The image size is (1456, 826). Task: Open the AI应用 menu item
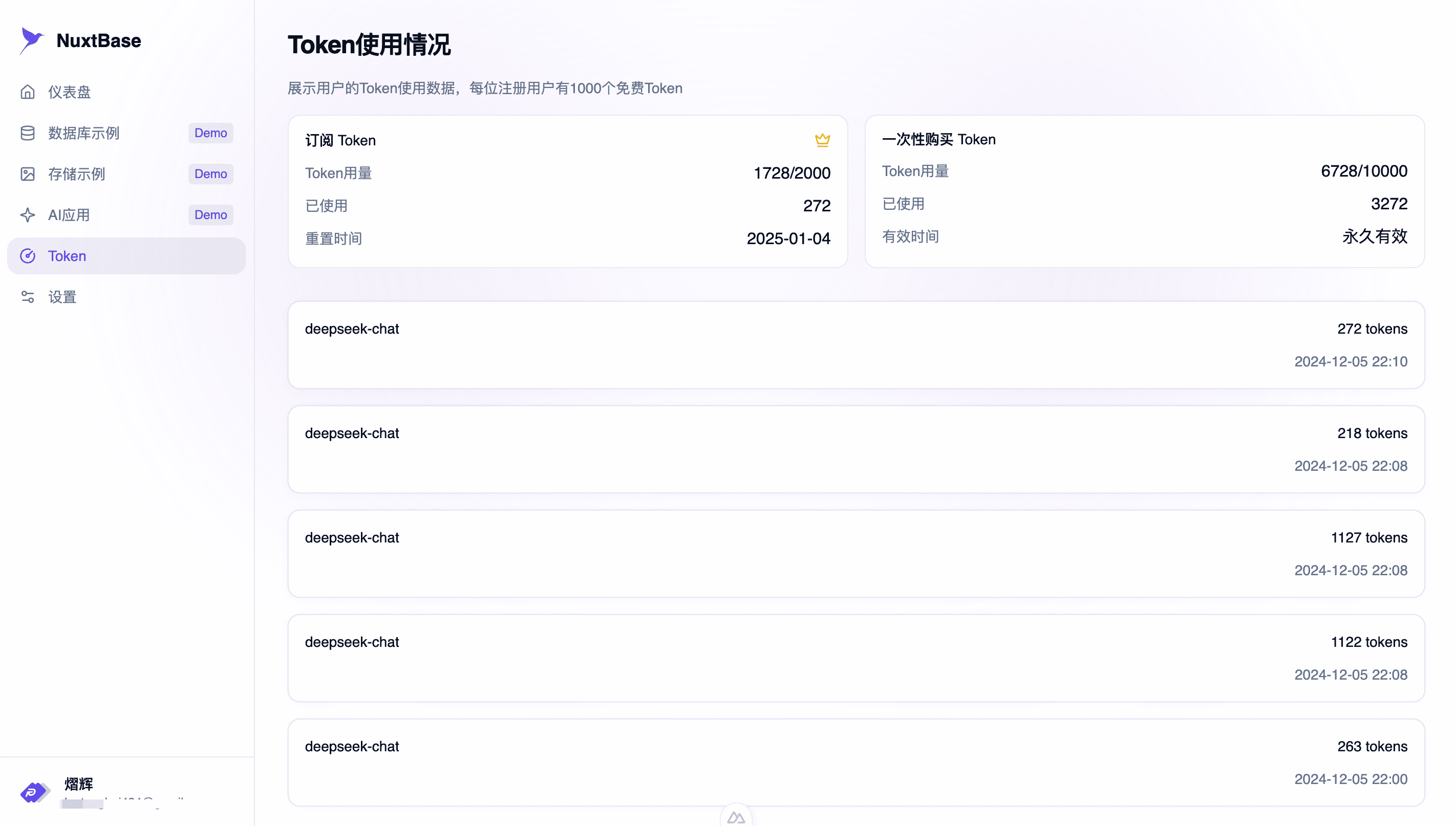pyautogui.click(x=126, y=215)
